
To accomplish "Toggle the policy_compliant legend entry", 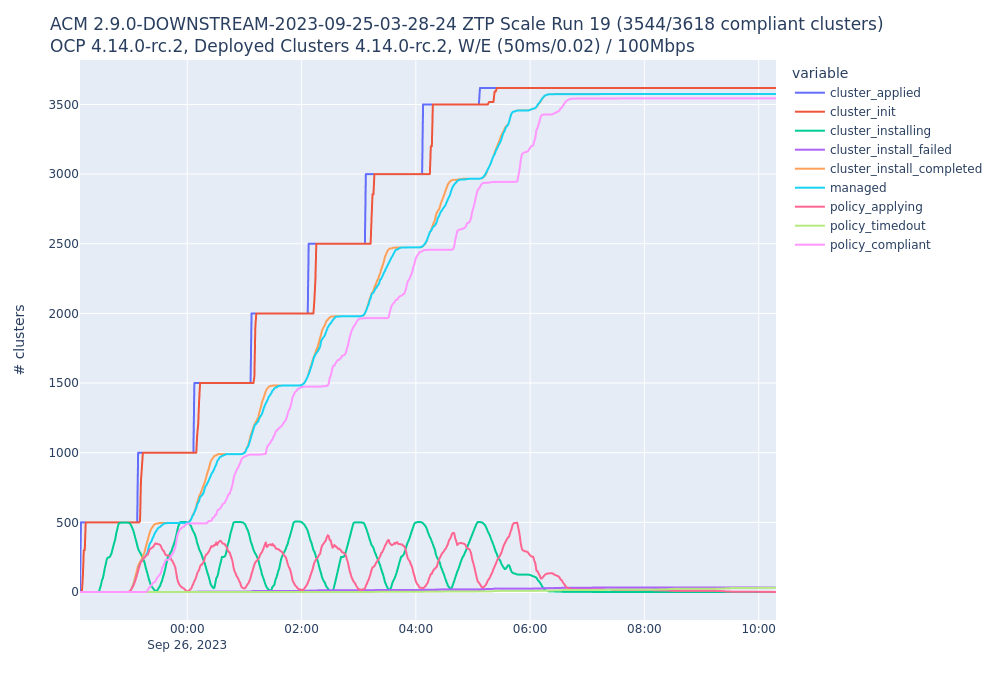I will pos(862,245).
